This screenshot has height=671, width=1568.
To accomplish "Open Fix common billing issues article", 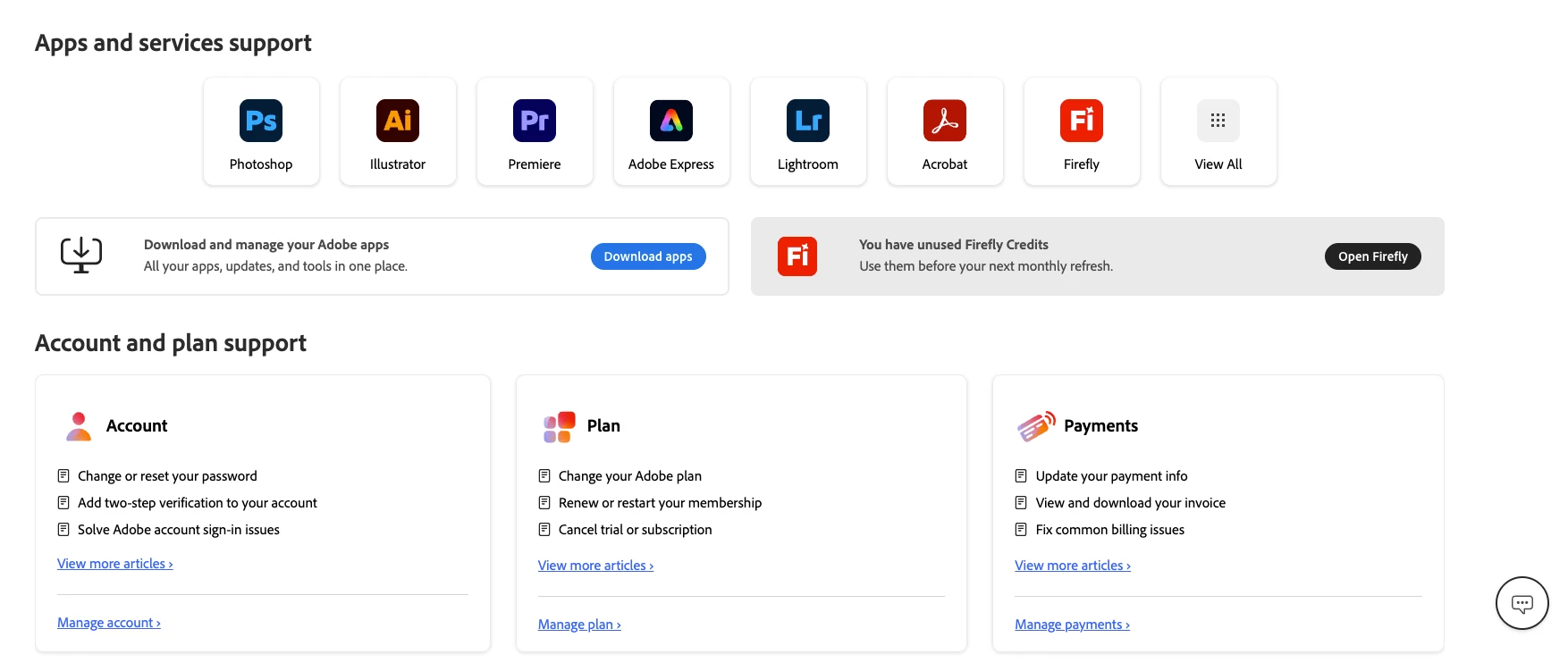I will (1110, 530).
